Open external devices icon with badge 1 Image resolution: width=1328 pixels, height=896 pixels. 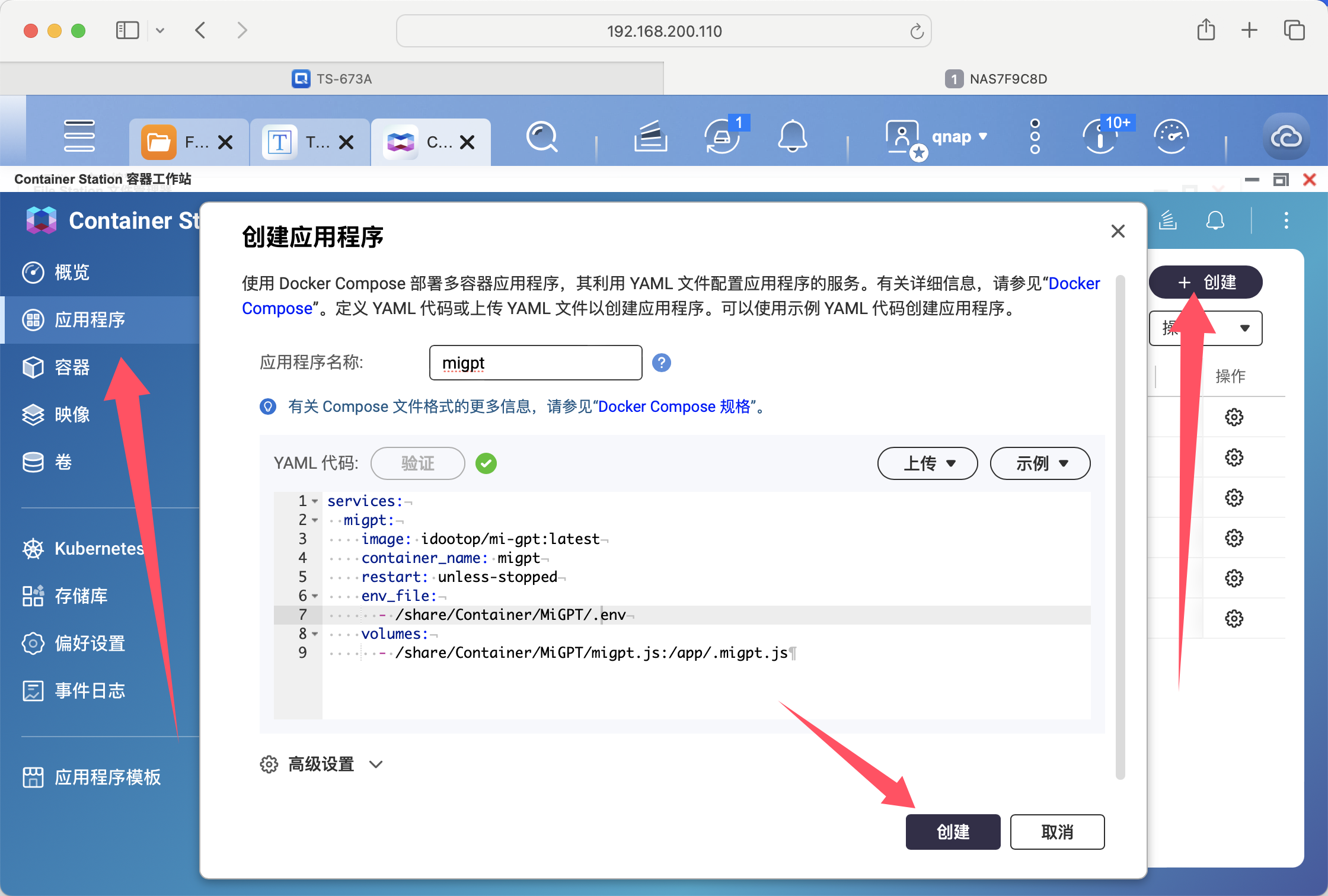(x=722, y=136)
